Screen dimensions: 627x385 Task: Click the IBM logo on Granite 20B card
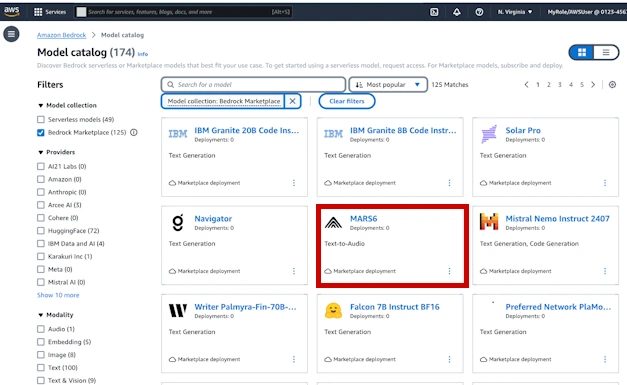(x=178, y=134)
